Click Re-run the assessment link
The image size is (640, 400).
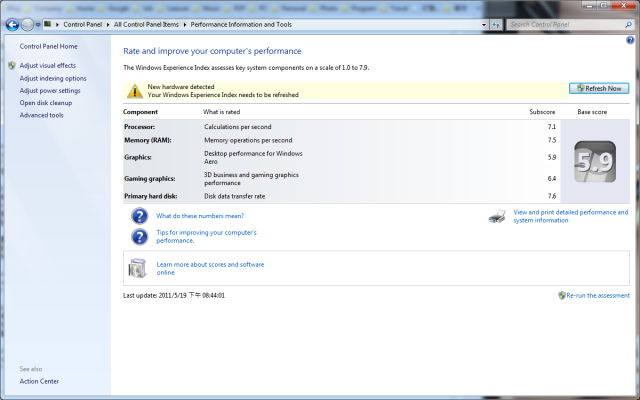(598, 296)
